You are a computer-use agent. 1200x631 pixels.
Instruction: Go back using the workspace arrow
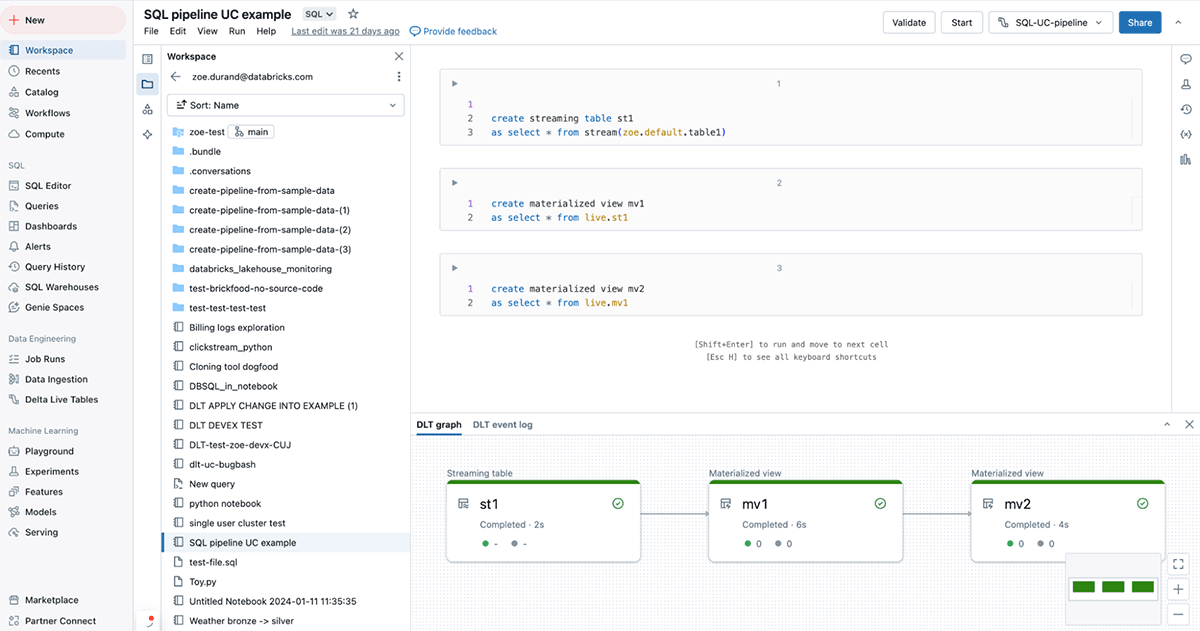[x=176, y=77]
